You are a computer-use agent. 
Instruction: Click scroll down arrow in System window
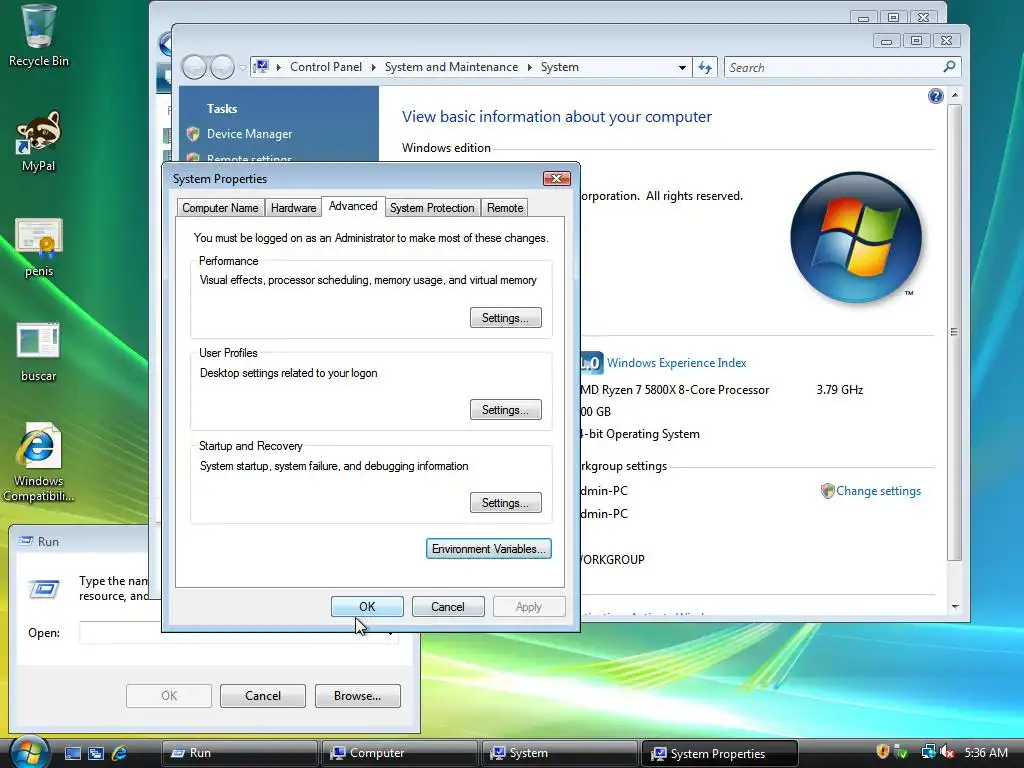coord(955,607)
